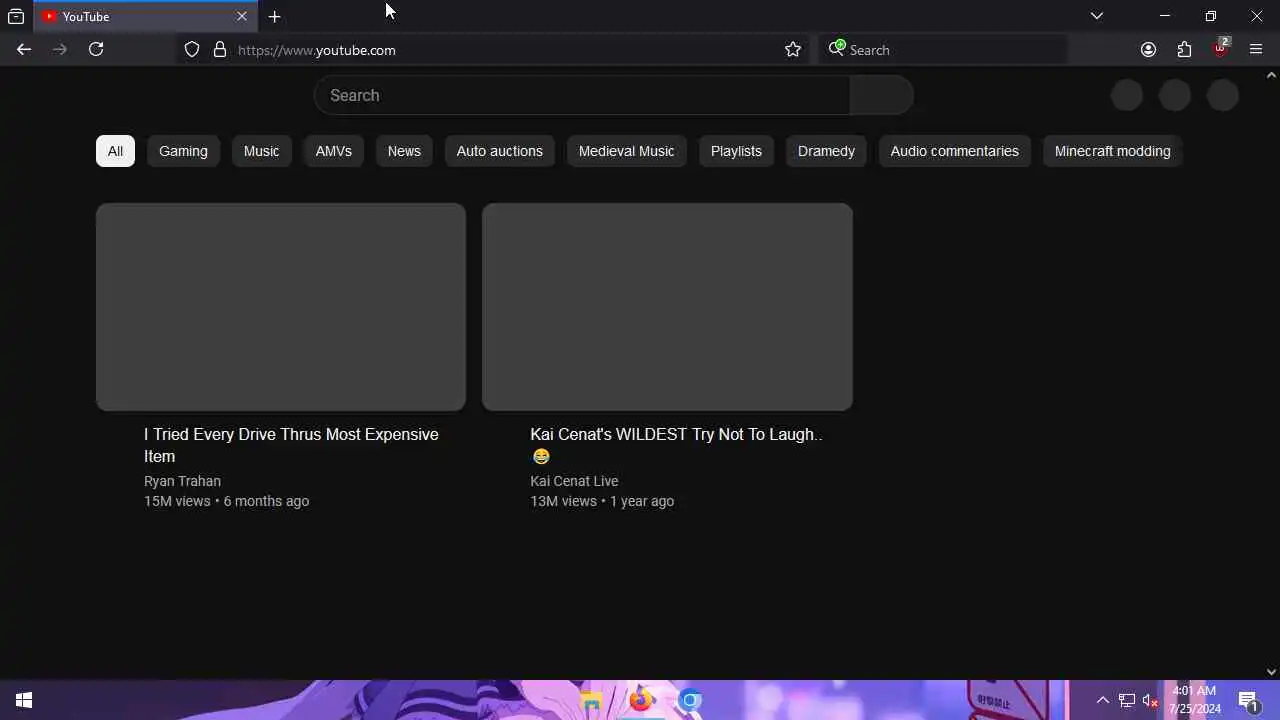
Task: Open the Windows Start menu
Action: click(24, 700)
